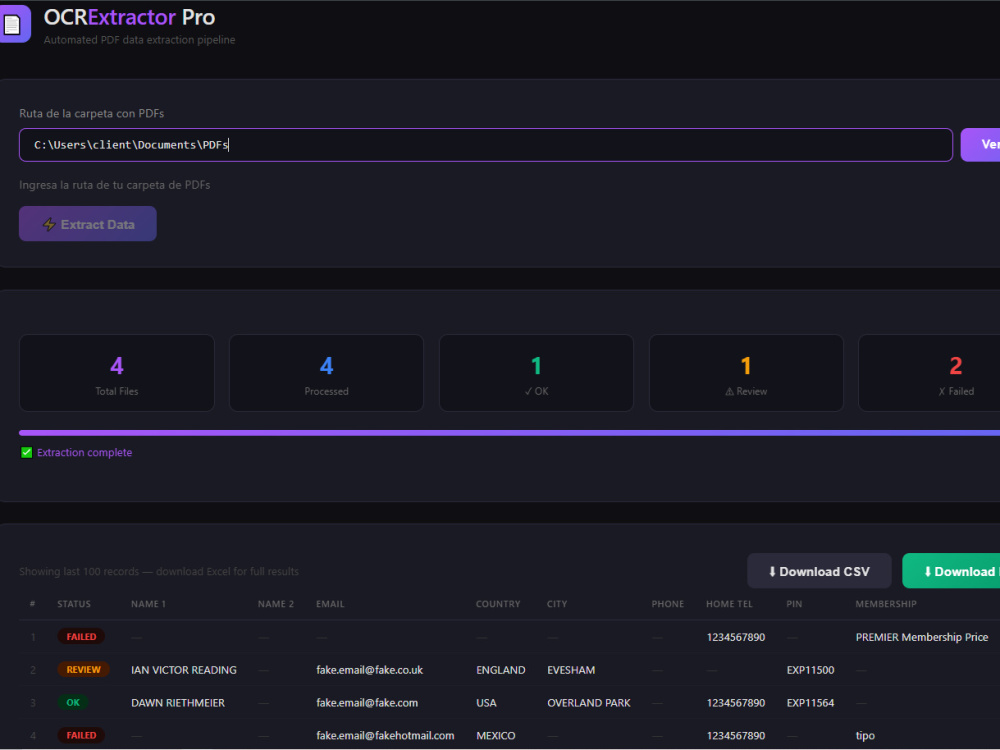The width and height of the screenshot is (1000, 750).
Task: Click the name DAWN RIETHMEIER
Action: point(178,703)
